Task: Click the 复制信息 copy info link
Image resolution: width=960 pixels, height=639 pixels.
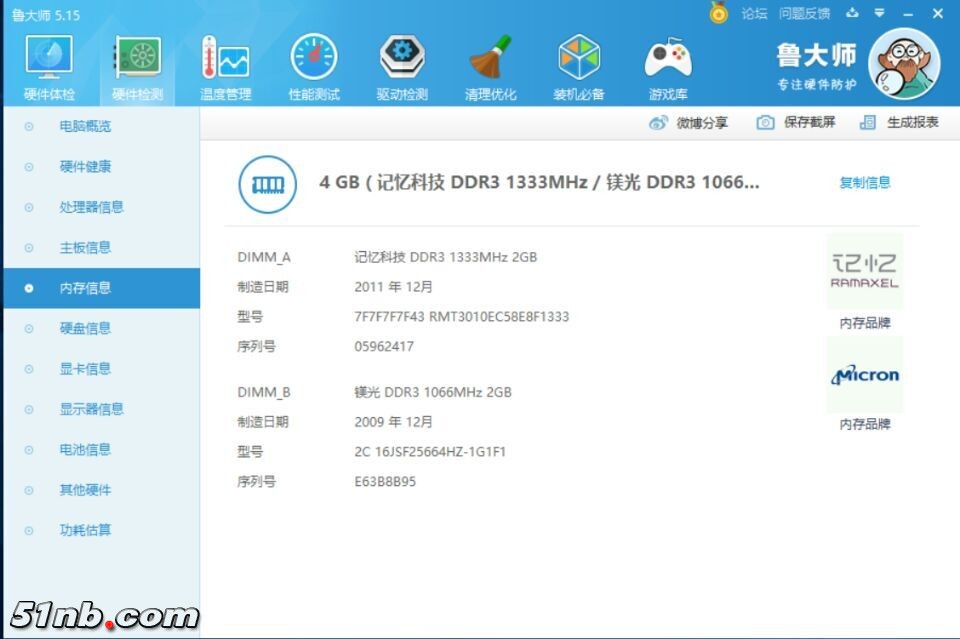Action: click(864, 182)
